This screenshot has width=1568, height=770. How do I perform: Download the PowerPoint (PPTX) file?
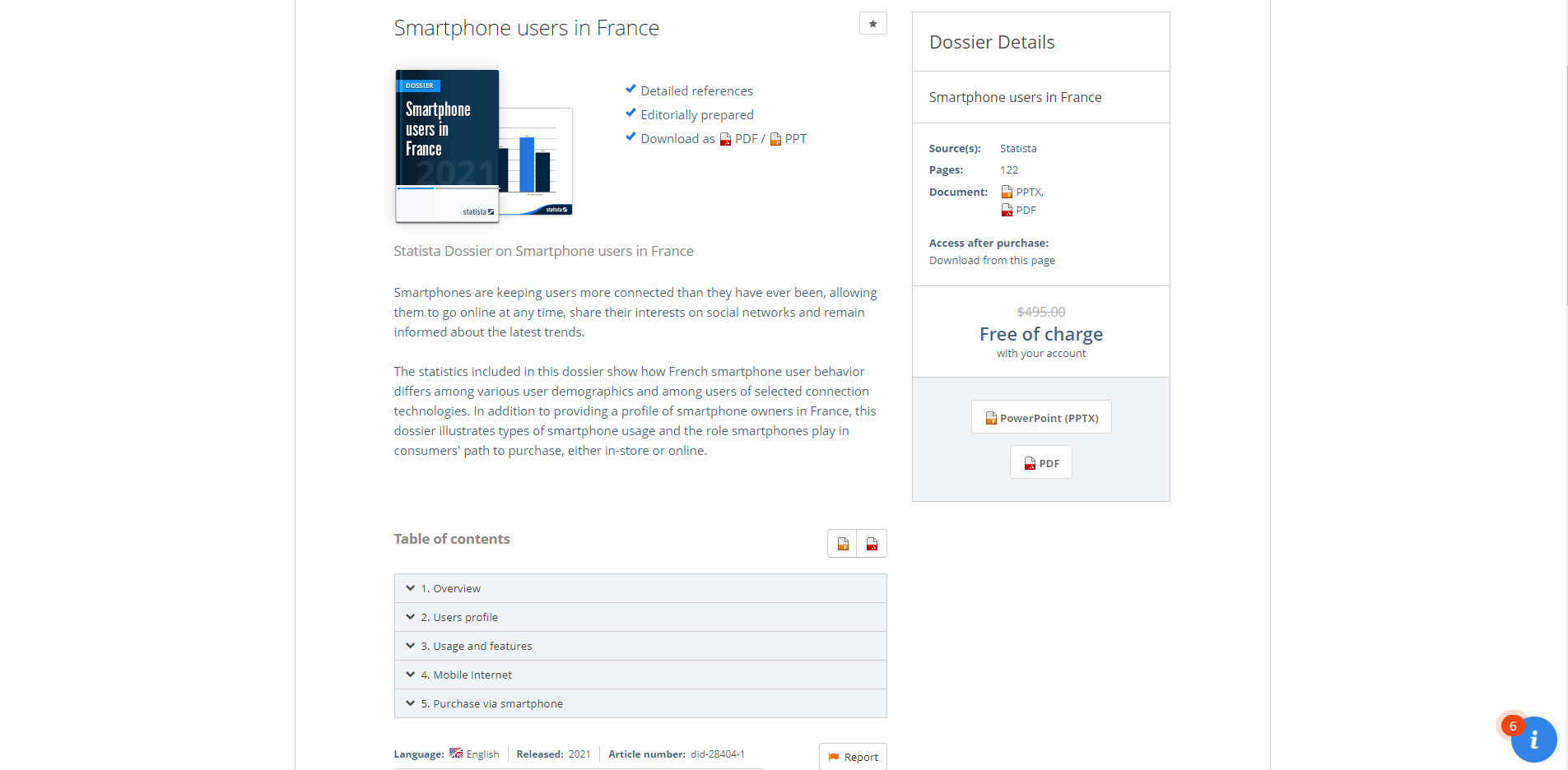coord(1041,418)
